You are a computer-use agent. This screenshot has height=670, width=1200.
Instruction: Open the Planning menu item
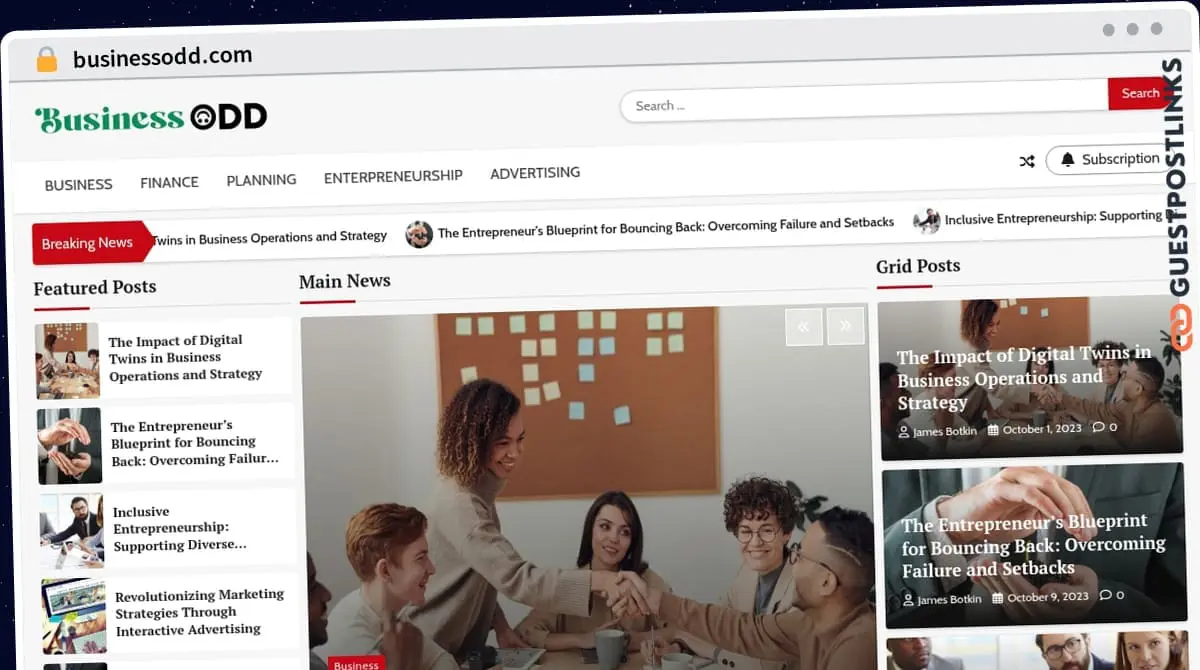261,180
